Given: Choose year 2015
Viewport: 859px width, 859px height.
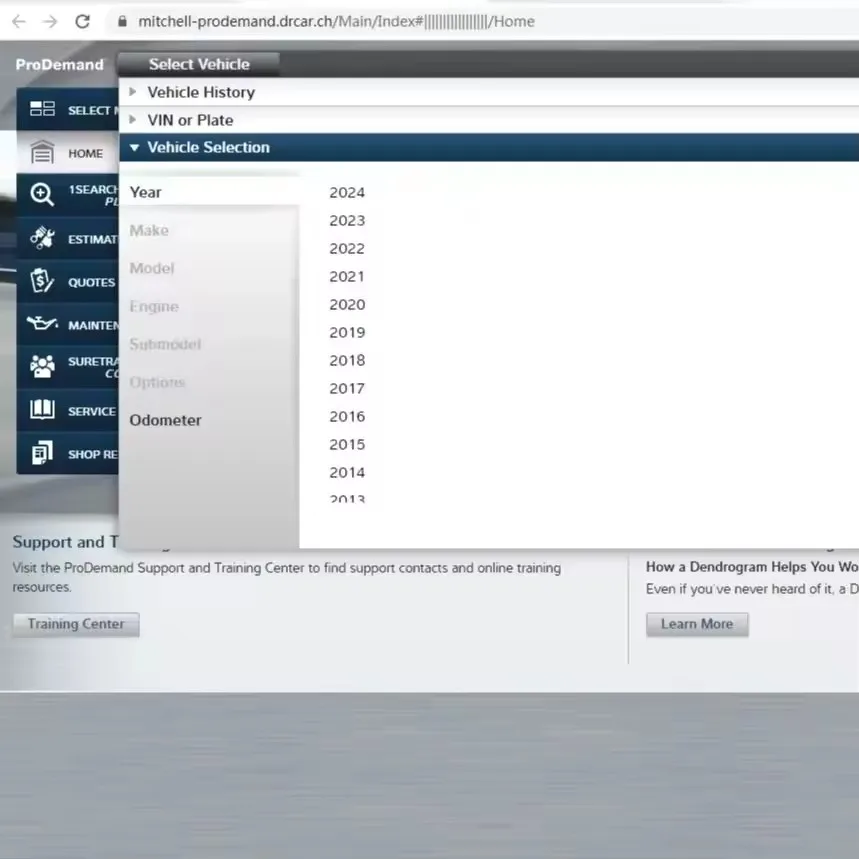Looking at the screenshot, I should click(x=347, y=444).
